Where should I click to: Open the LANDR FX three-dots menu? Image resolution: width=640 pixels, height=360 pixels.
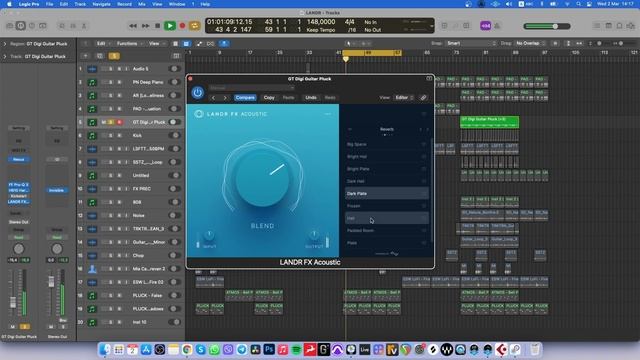click(x=328, y=114)
